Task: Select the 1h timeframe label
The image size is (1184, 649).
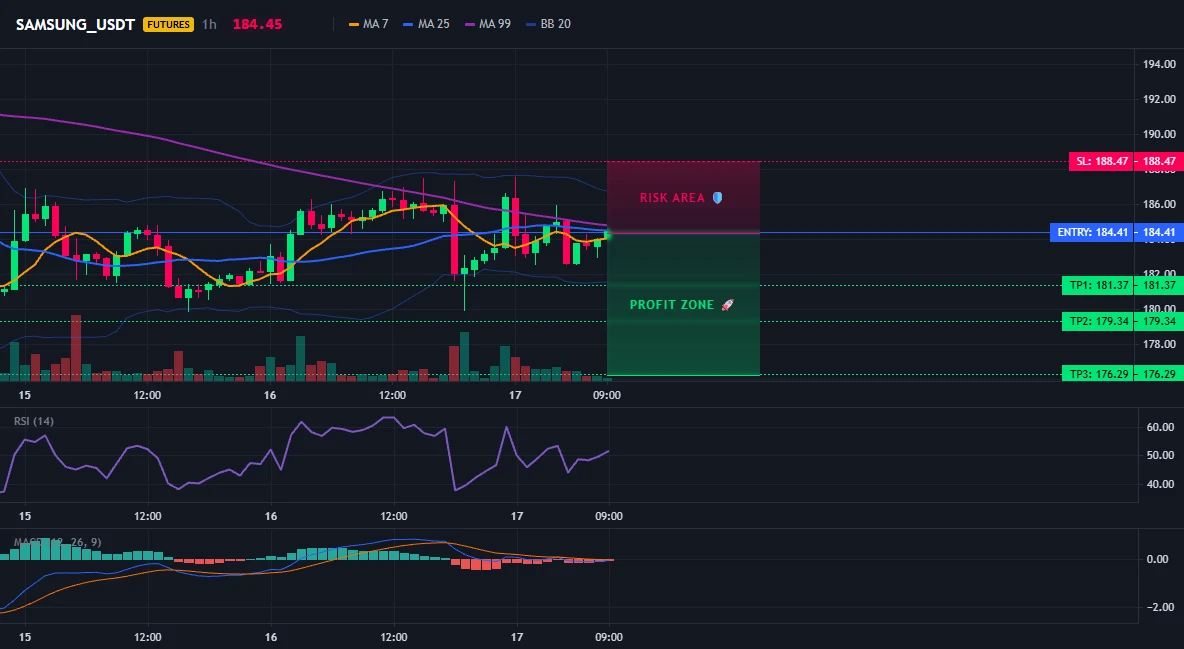Action: tap(209, 24)
